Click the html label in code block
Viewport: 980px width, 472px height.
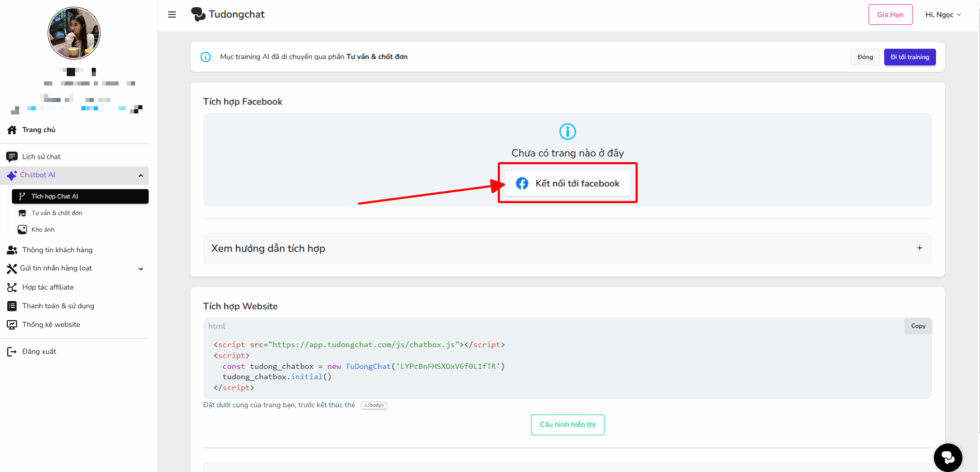[216, 326]
